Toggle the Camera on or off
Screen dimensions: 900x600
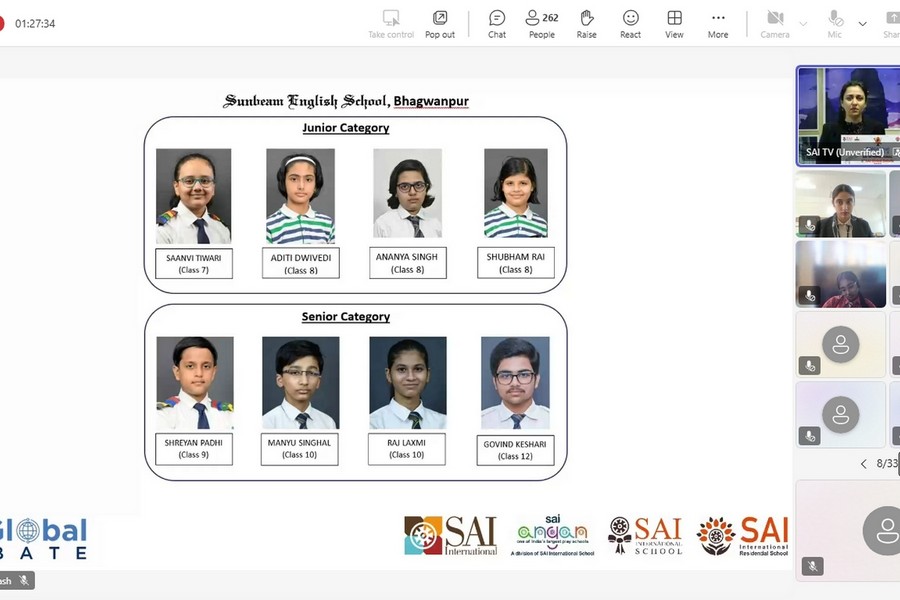point(775,23)
